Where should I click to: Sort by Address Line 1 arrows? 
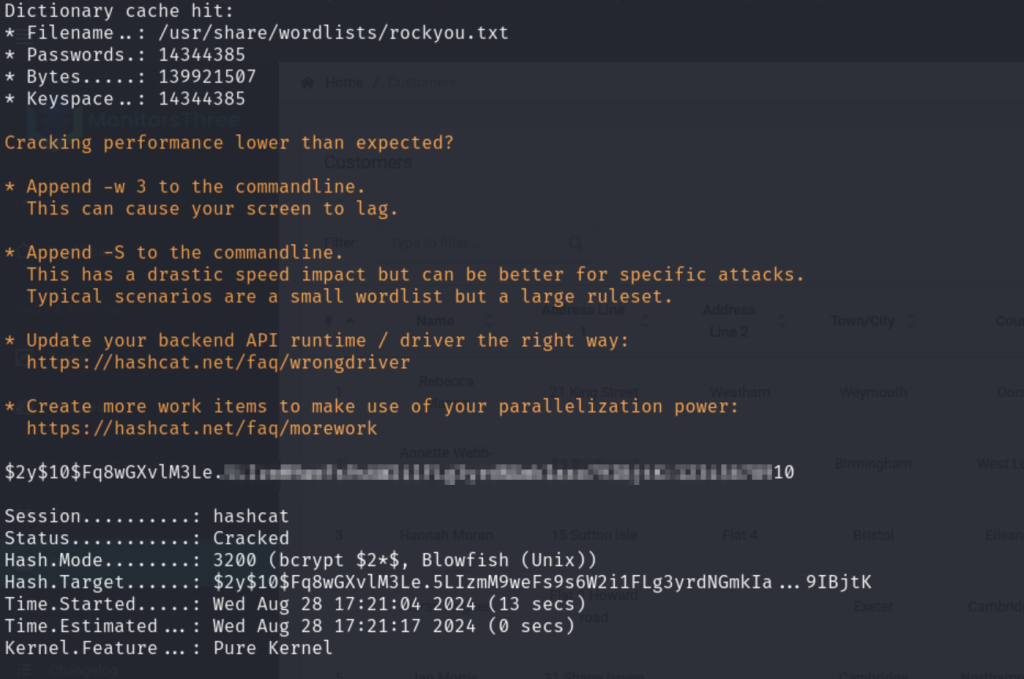[645, 321]
